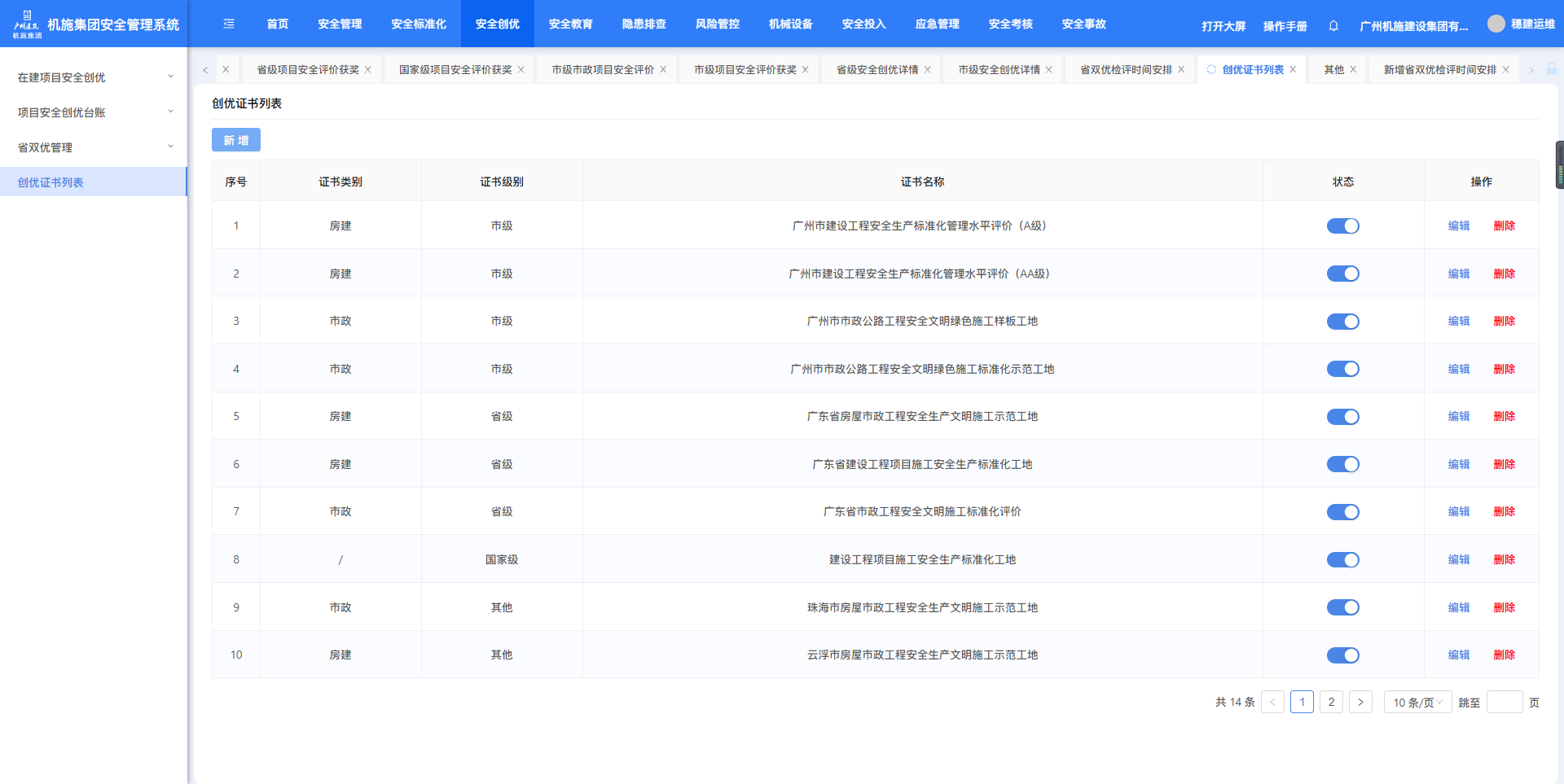Disable the status switch for row 5
Viewport: 1564px width, 784px height.
point(1342,417)
